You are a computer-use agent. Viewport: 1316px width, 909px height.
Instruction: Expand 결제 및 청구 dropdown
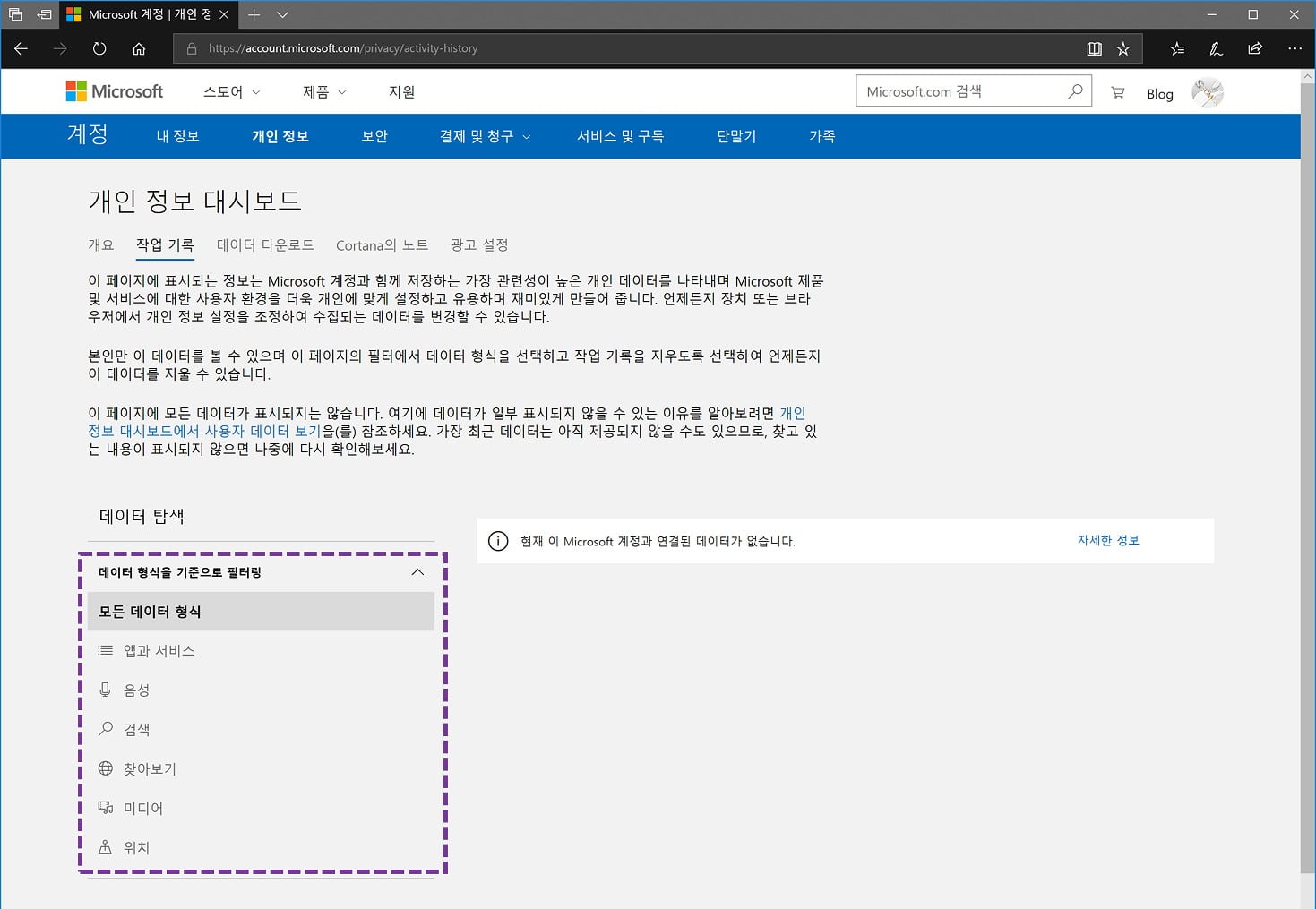tap(485, 136)
